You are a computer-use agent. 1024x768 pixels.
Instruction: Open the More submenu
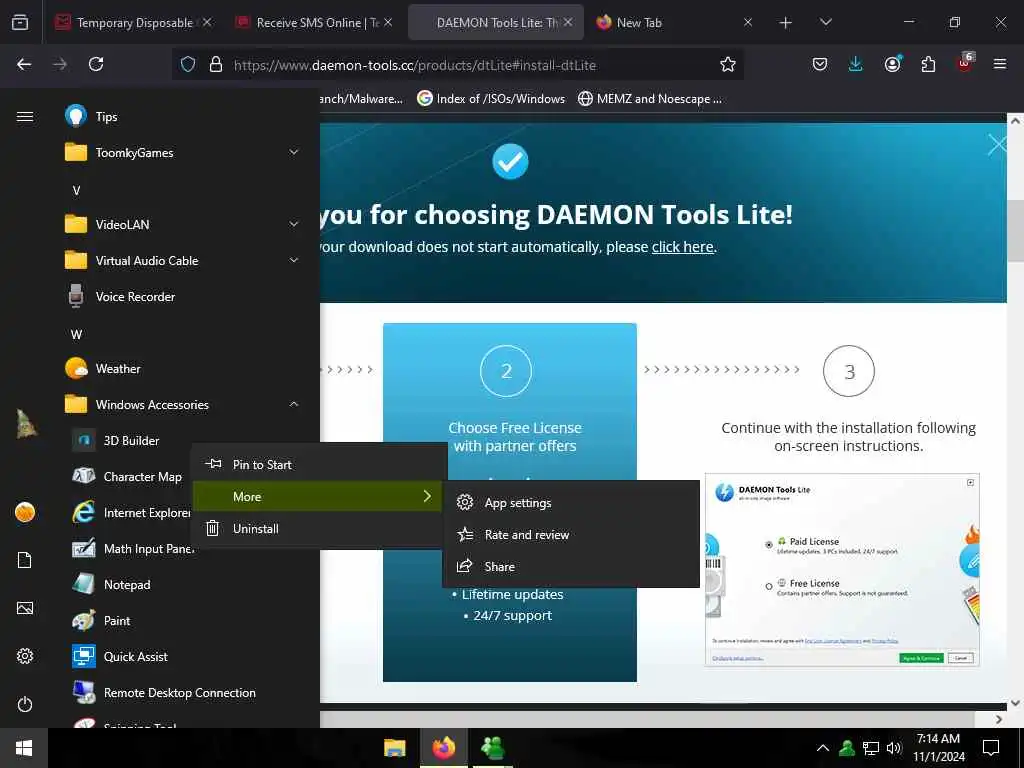(319, 497)
